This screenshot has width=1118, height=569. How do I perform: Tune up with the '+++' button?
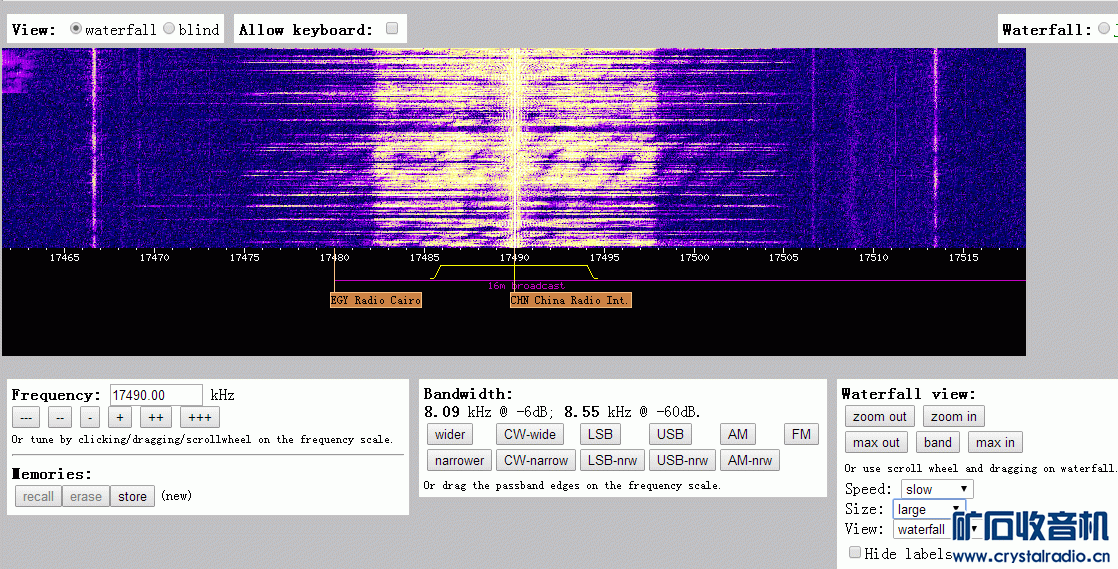(200, 418)
